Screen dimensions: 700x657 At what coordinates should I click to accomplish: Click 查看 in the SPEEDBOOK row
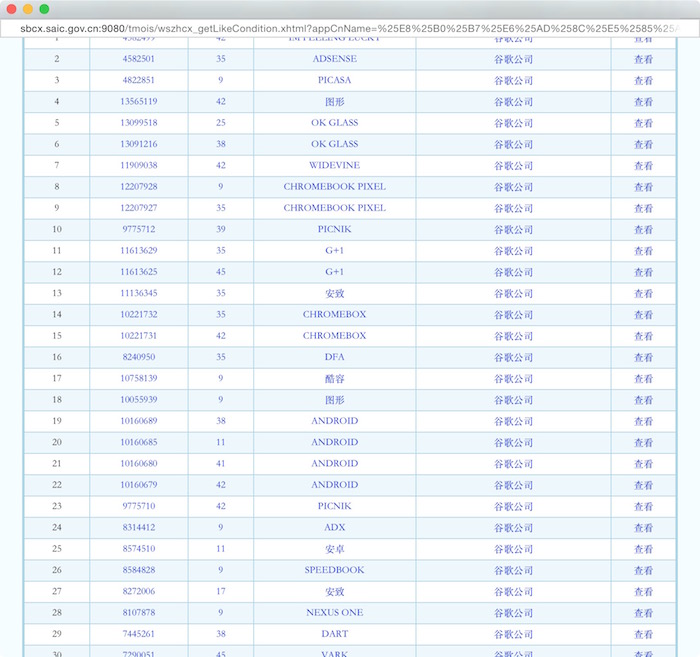643,571
